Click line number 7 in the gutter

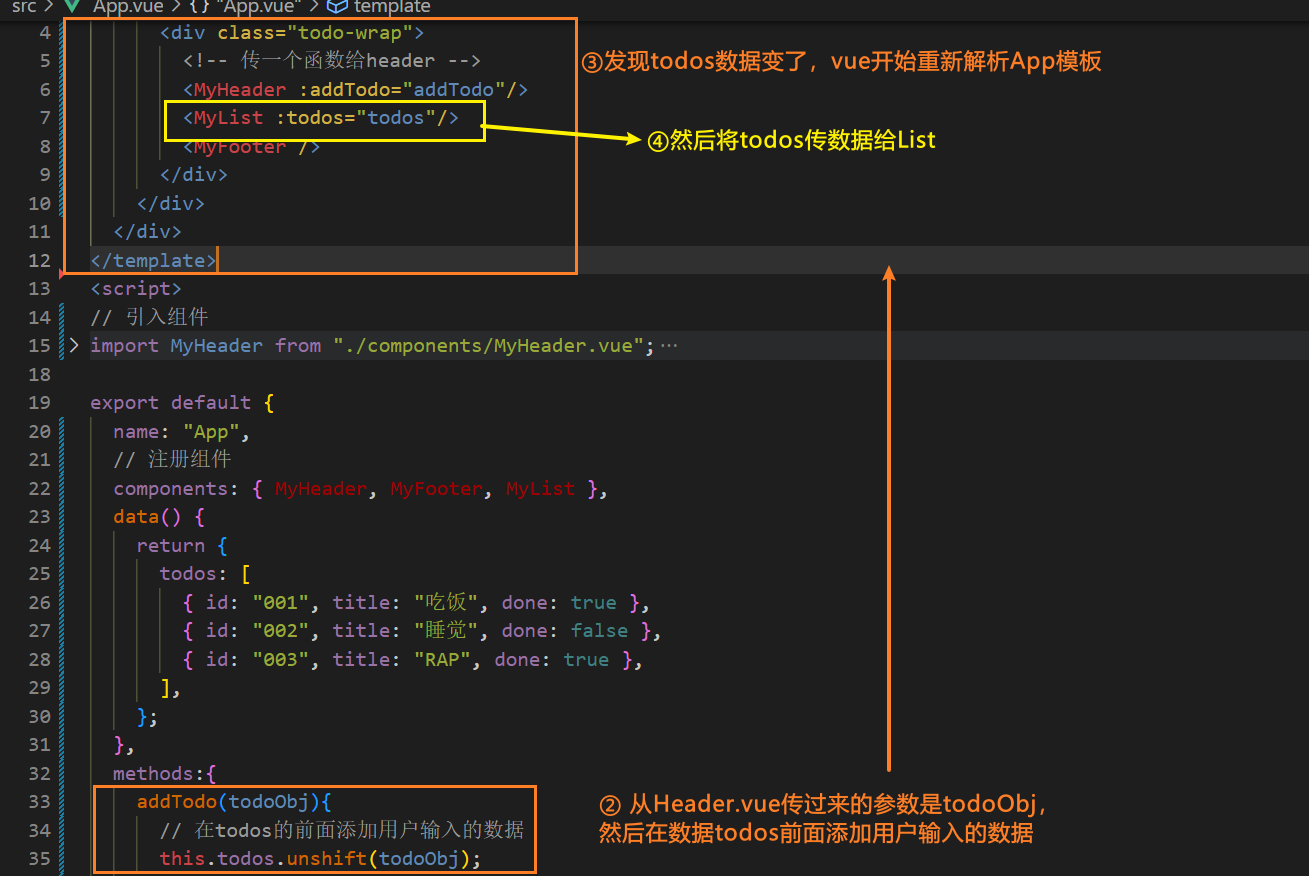click(x=44, y=118)
